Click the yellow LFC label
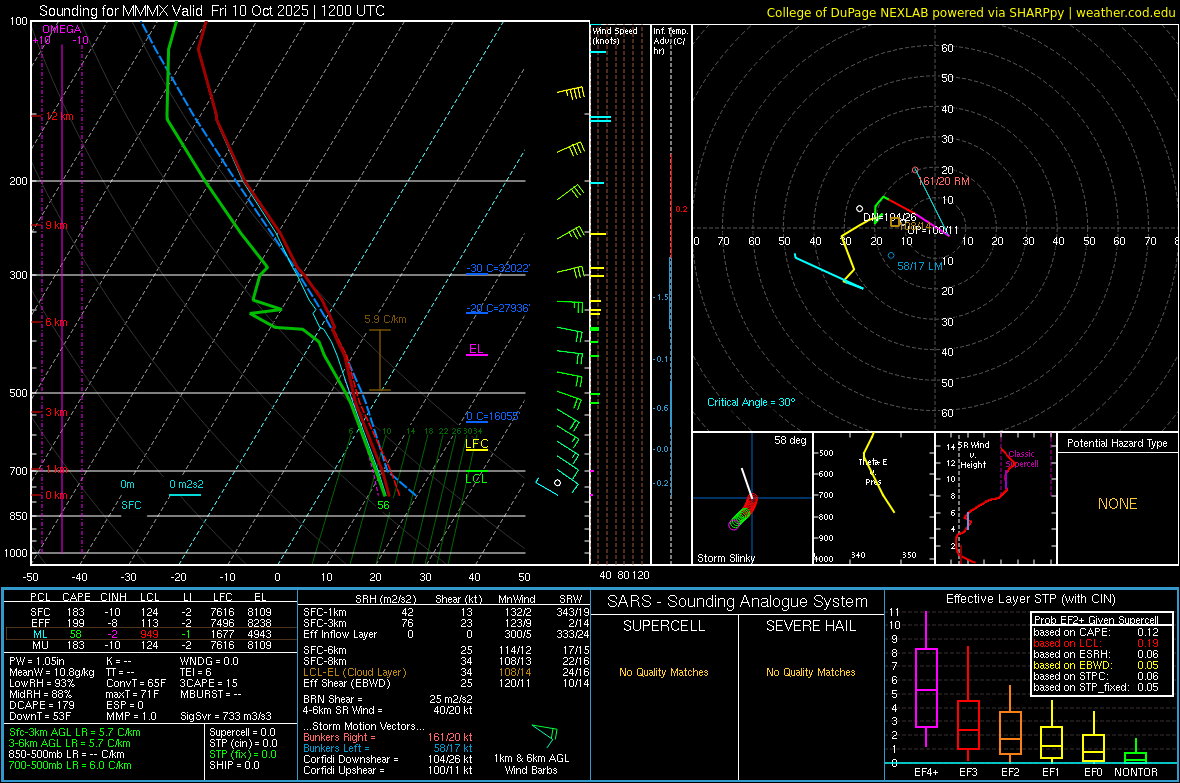 (476, 444)
